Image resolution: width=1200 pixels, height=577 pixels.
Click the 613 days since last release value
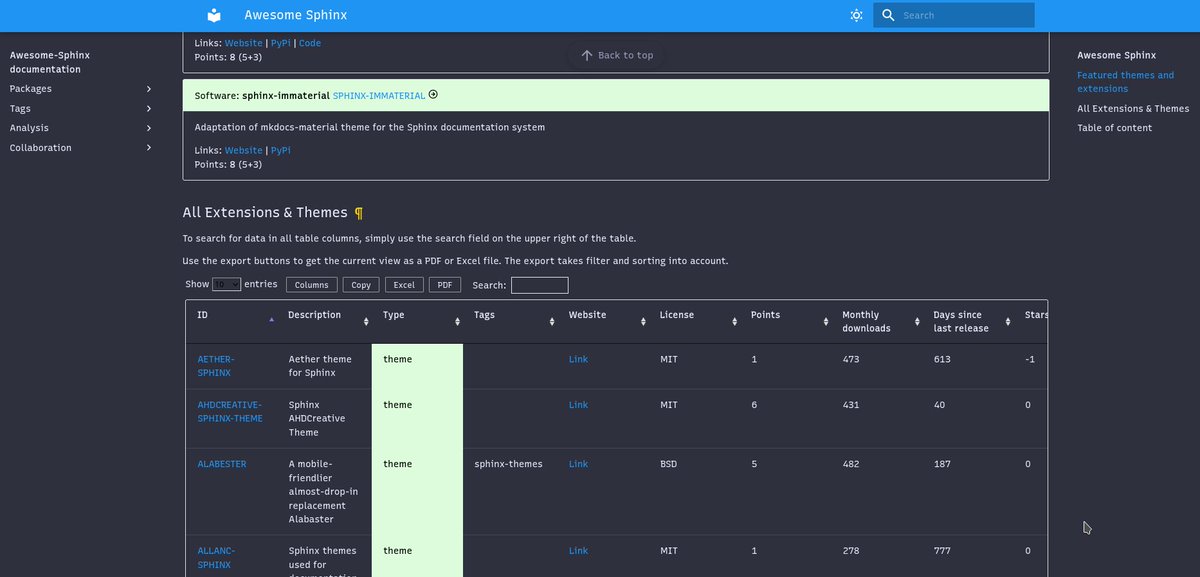pyautogui.click(x=943, y=359)
